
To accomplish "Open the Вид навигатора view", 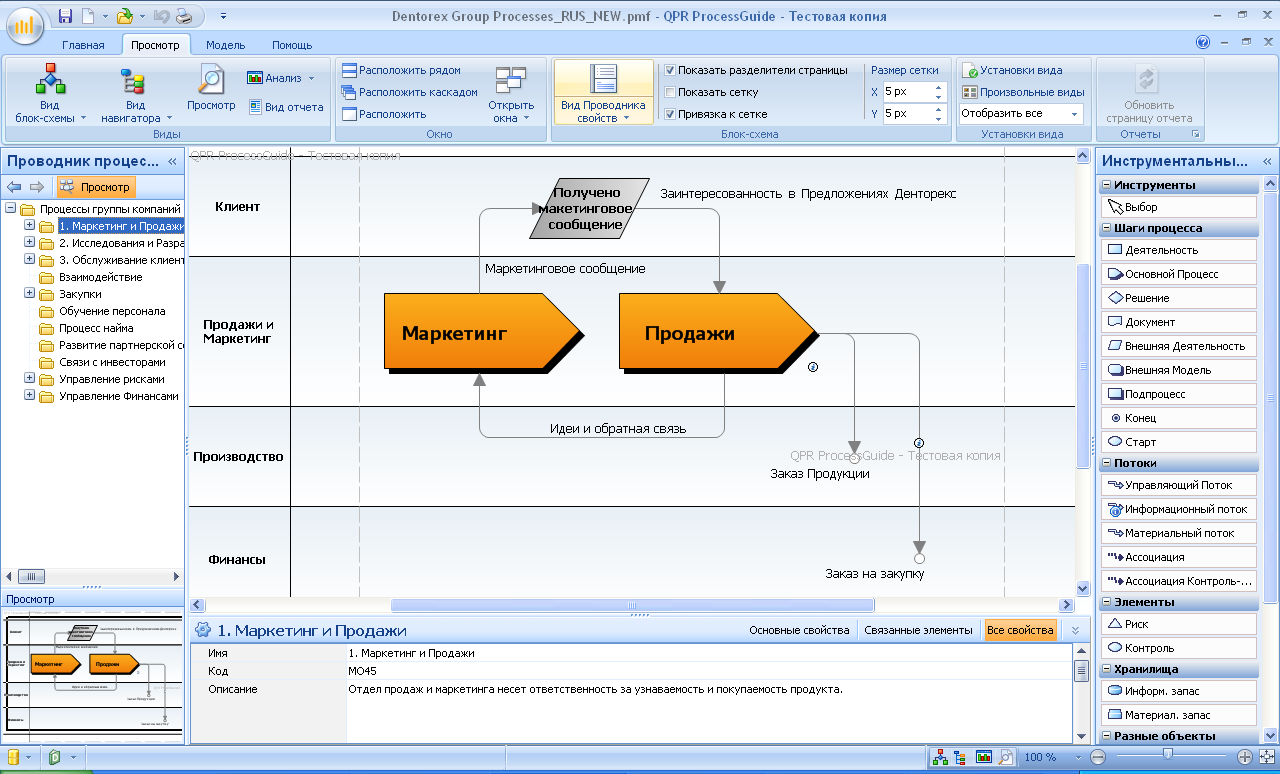I will [135, 93].
